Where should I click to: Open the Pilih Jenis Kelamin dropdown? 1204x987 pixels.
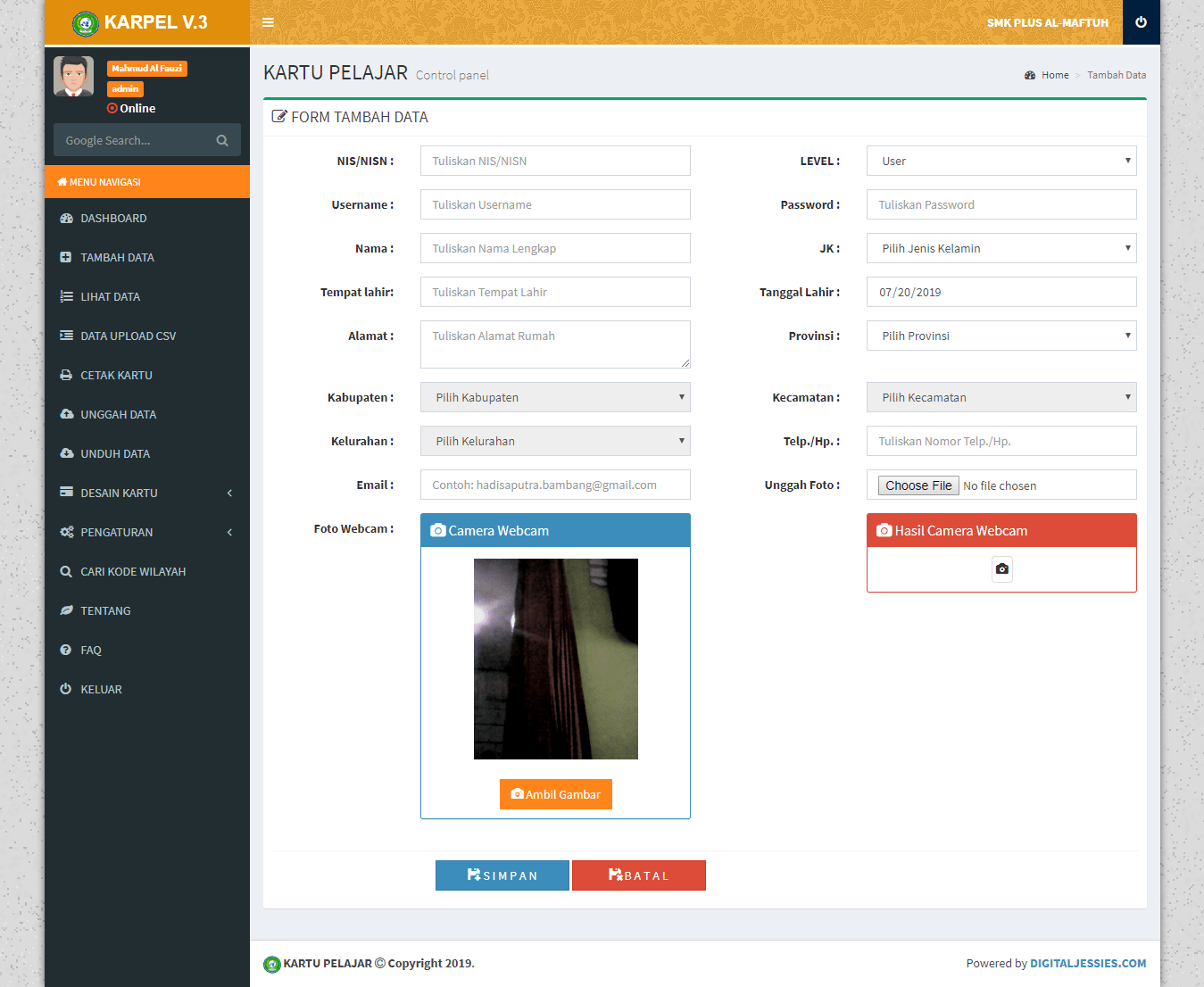[1001, 248]
